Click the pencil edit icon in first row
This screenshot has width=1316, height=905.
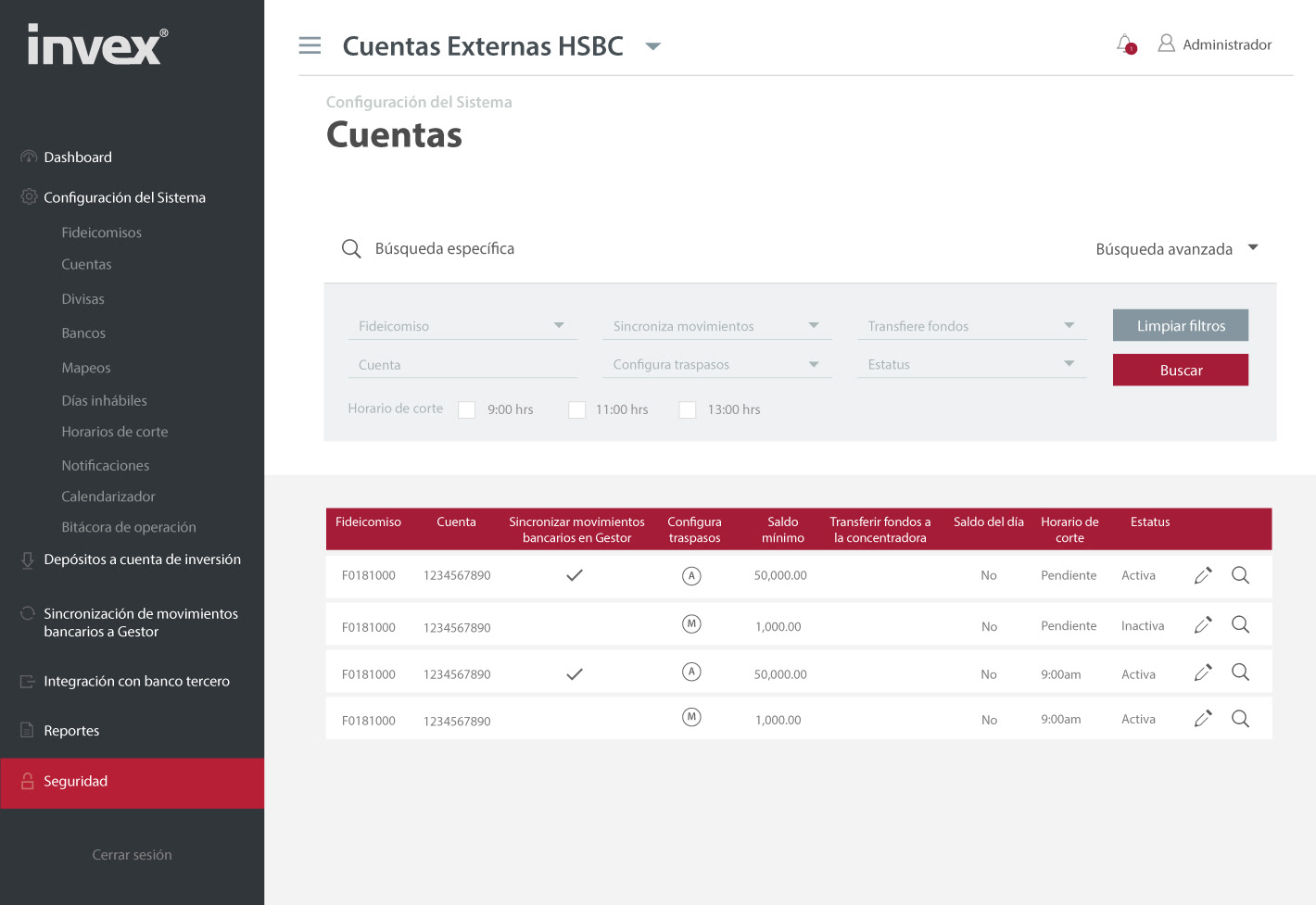(1203, 575)
